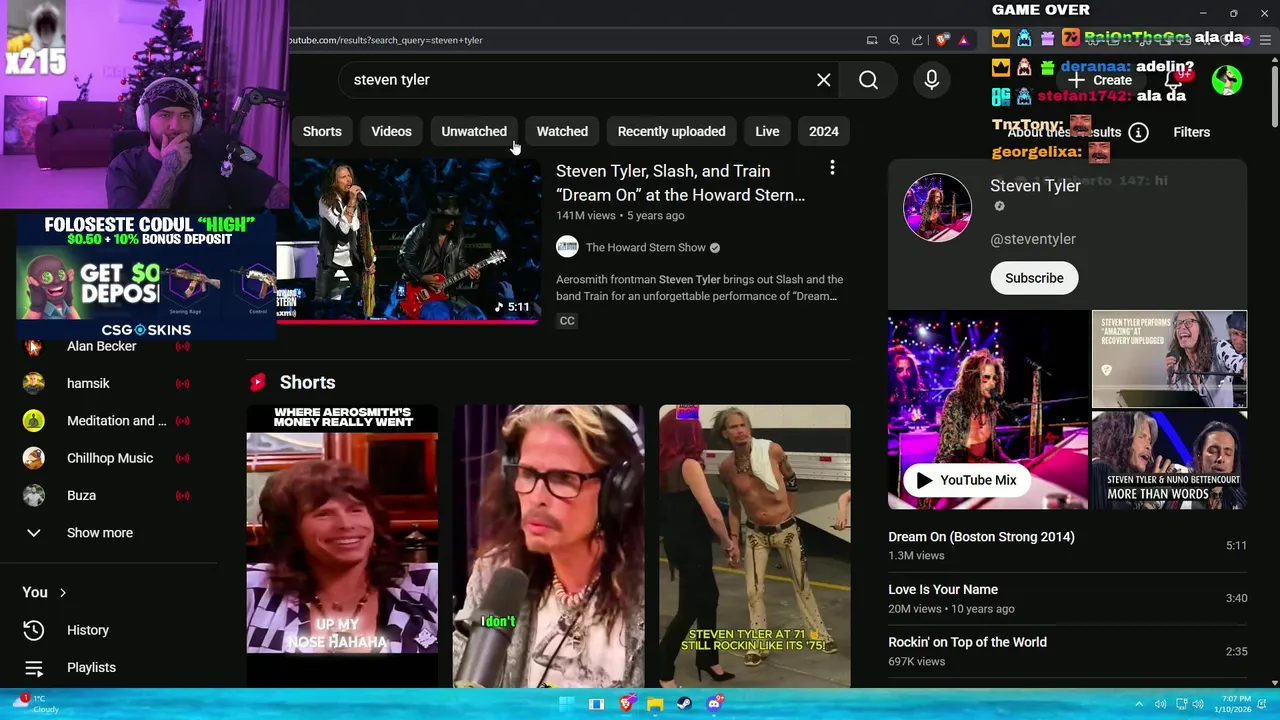
Task: Open the three-dot menu for Dream On video
Action: click(832, 168)
